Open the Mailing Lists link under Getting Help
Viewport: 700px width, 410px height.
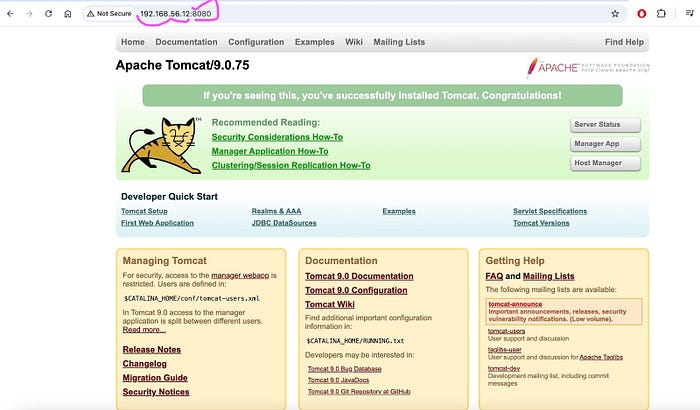pos(549,276)
